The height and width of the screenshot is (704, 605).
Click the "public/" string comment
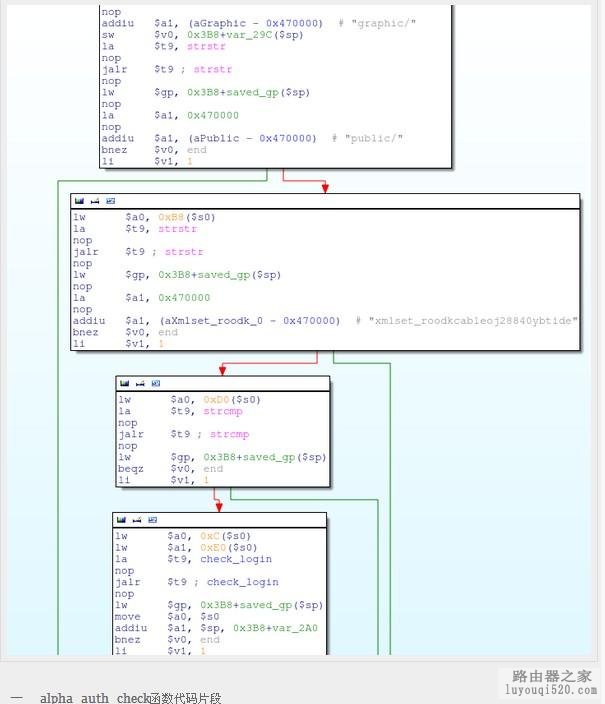[x=374, y=138]
